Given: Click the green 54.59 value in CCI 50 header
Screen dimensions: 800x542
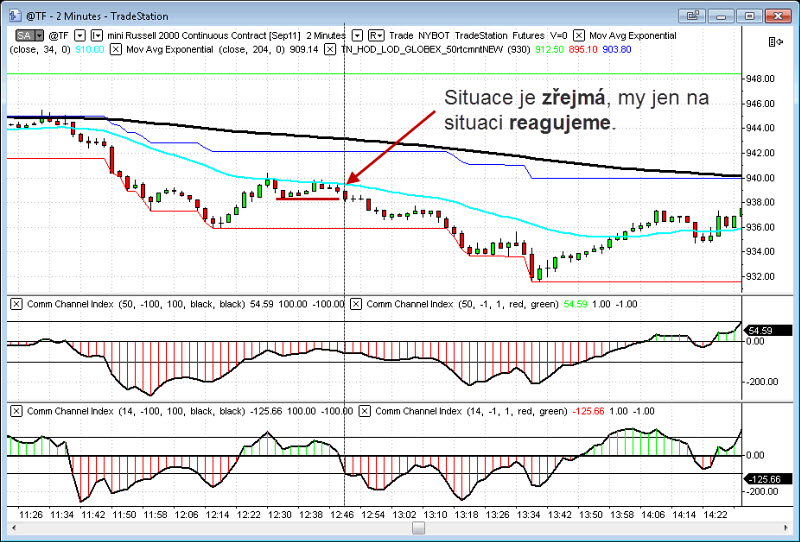Looking at the screenshot, I should [x=576, y=304].
